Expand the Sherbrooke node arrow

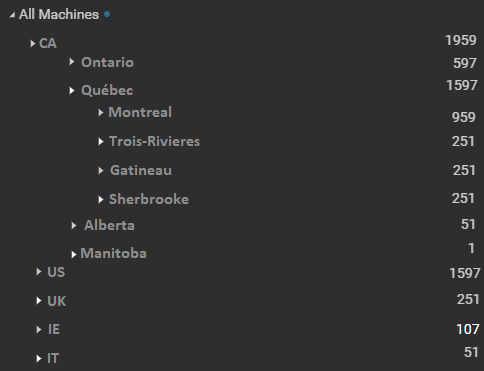click(x=101, y=200)
